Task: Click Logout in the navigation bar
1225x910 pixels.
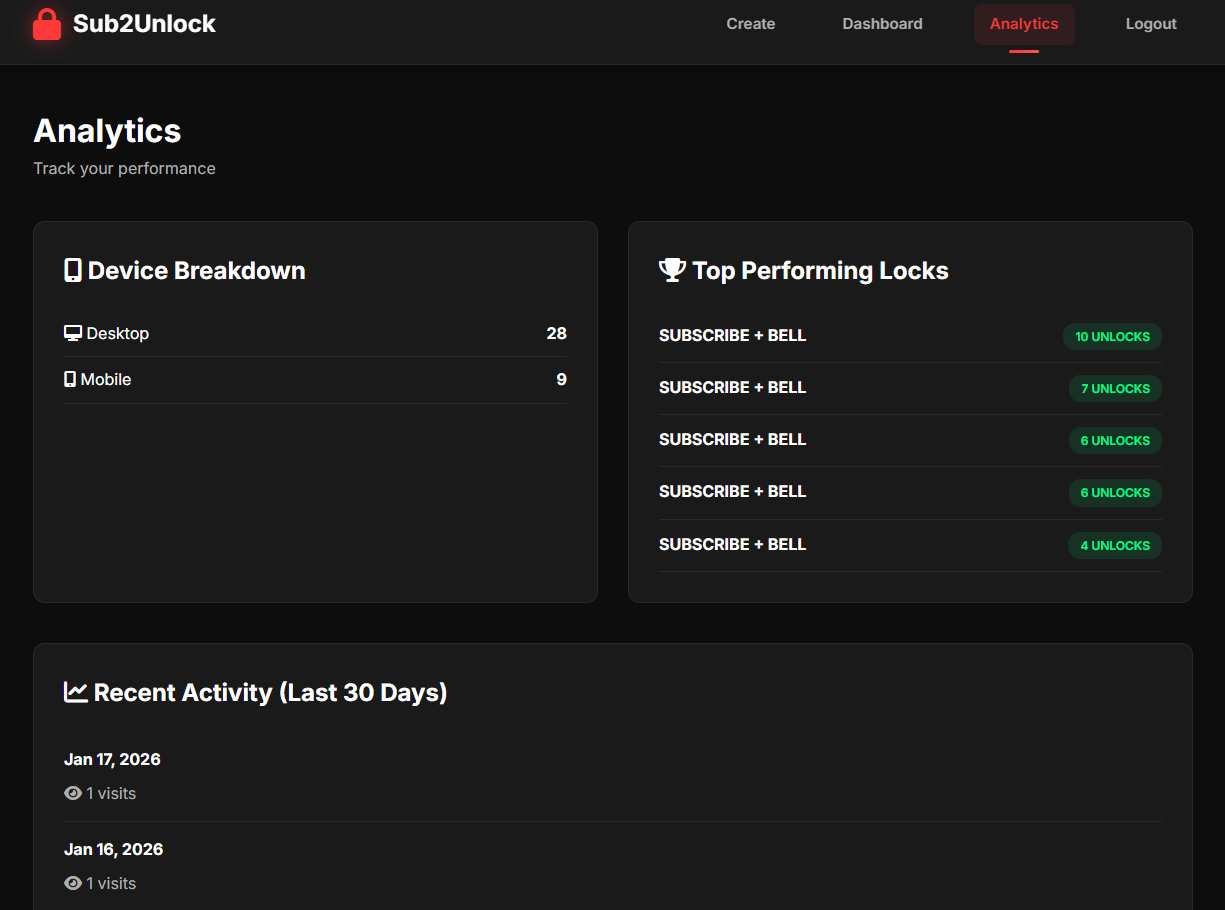Action: pos(1150,23)
